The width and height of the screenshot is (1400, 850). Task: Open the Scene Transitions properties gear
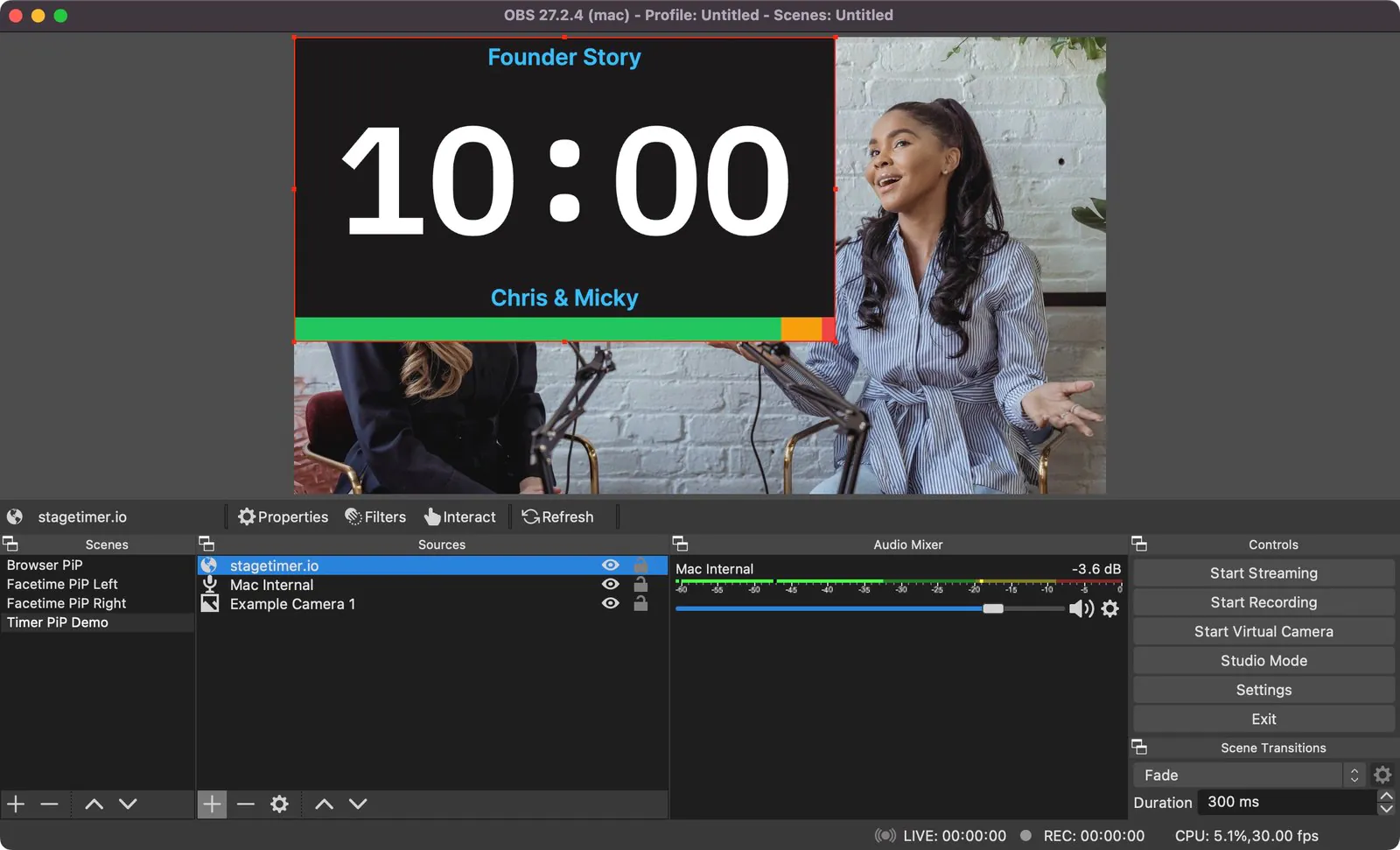coord(1382,775)
